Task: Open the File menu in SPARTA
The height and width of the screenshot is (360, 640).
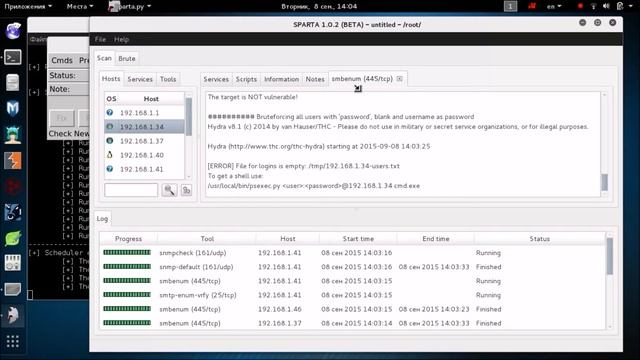Action: [x=100, y=39]
